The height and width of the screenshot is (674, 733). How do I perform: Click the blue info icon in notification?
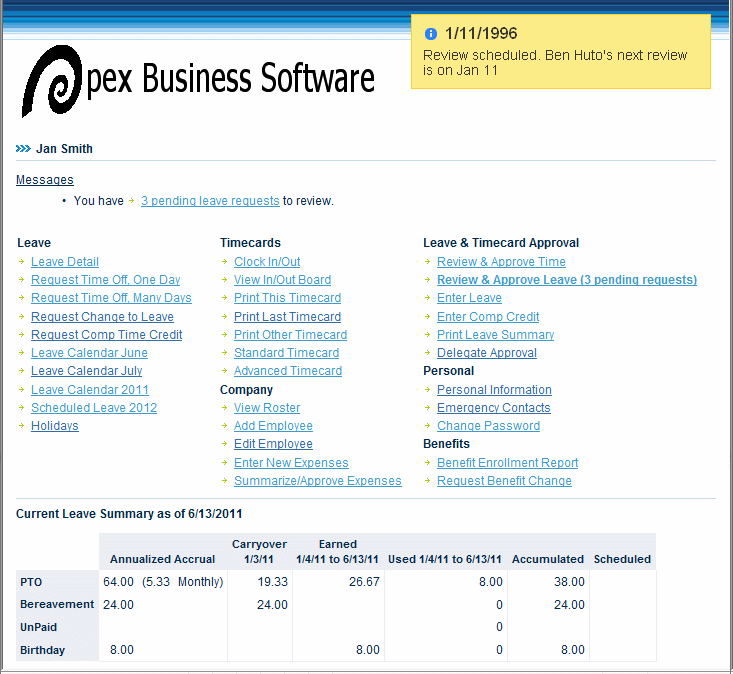430,34
